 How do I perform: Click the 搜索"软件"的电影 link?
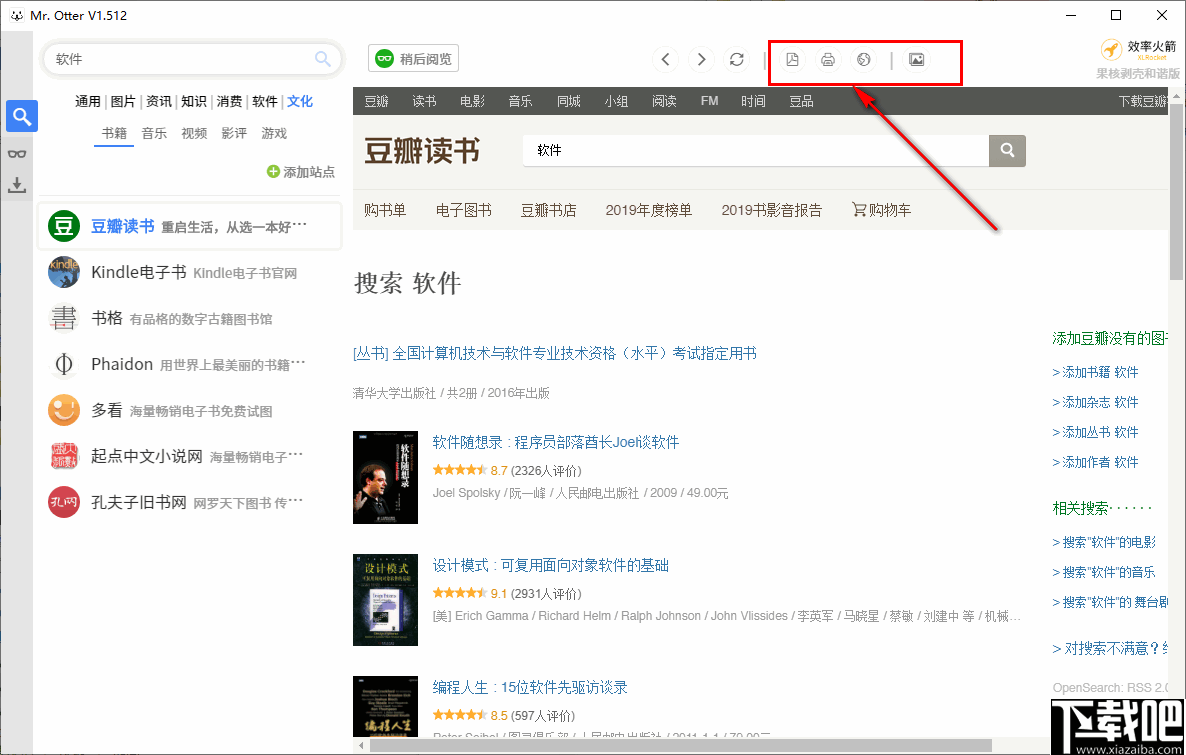tap(1104, 542)
